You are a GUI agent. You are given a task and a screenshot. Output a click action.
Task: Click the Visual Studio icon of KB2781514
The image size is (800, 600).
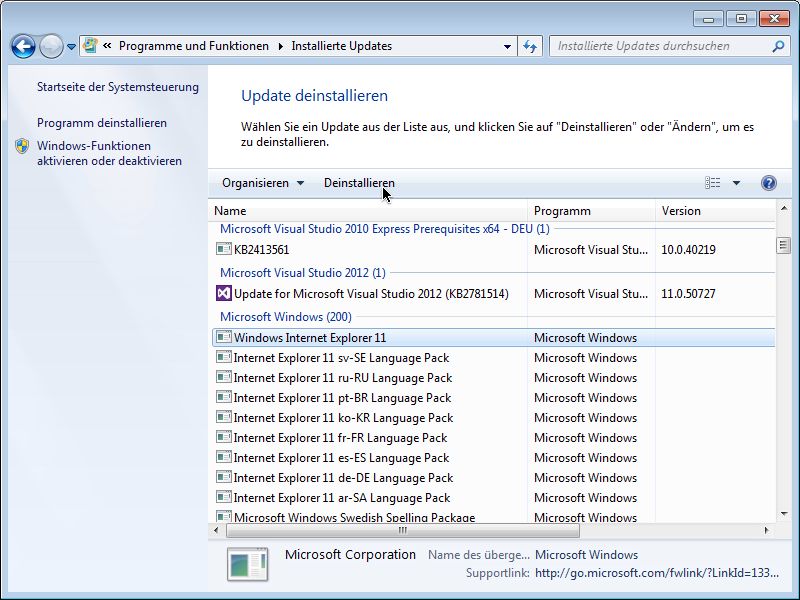click(223, 293)
